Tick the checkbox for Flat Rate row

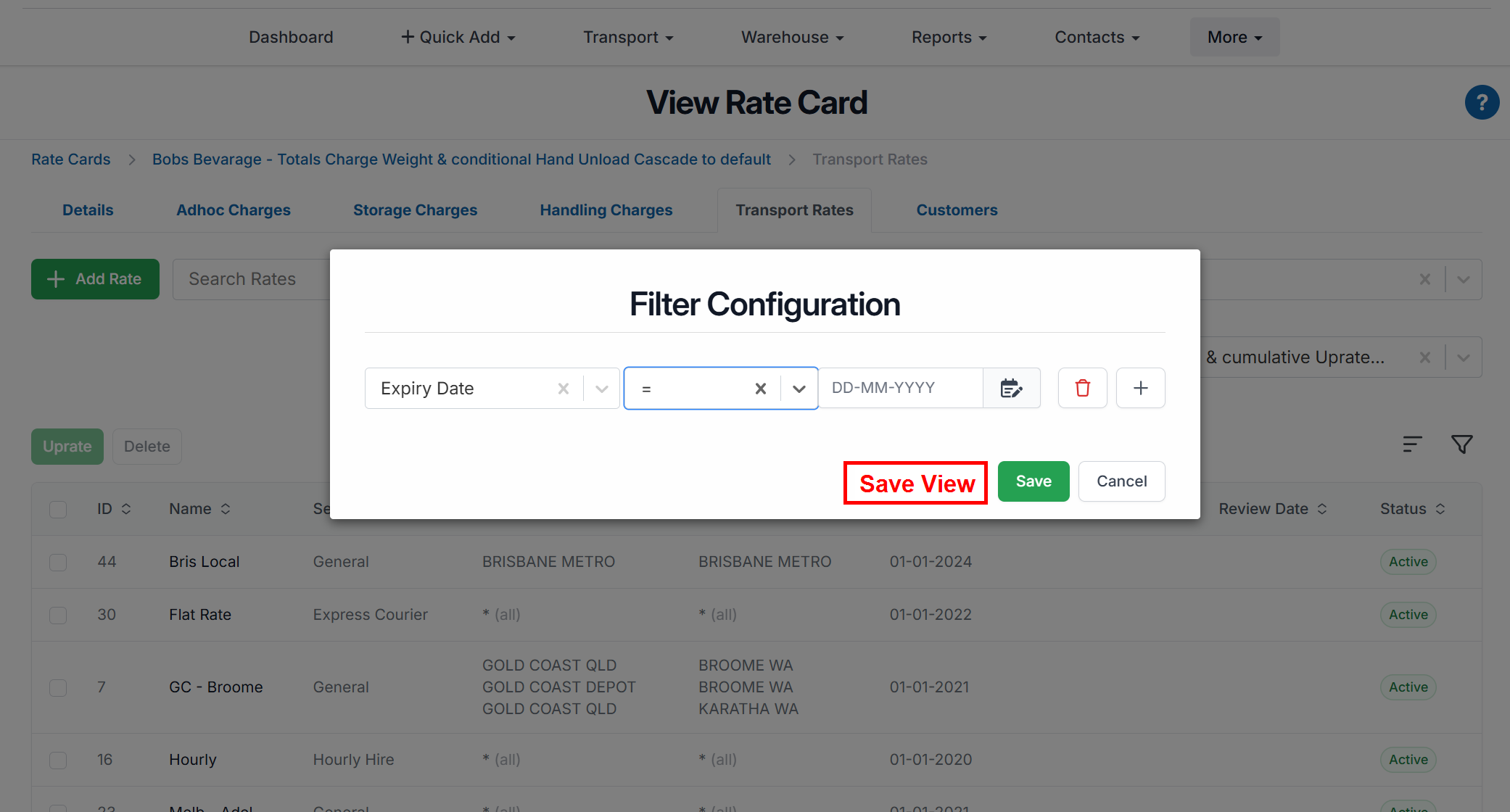(x=58, y=615)
